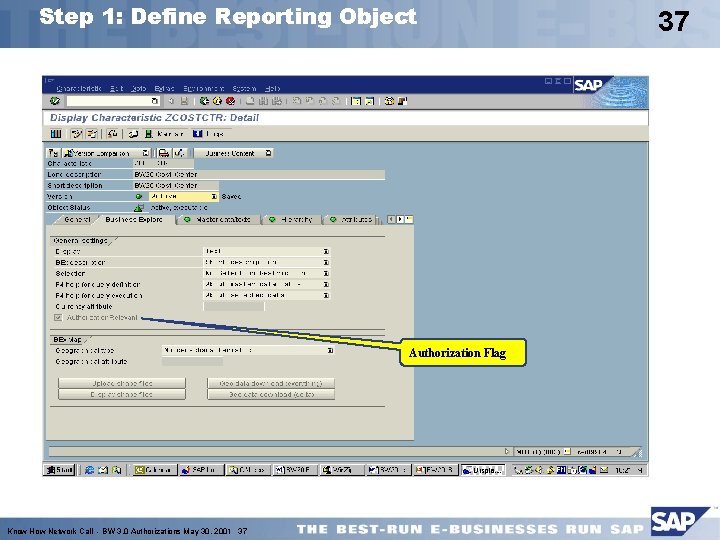Open the tab list selector button
This screenshot has width=720, height=540.
(x=409, y=219)
